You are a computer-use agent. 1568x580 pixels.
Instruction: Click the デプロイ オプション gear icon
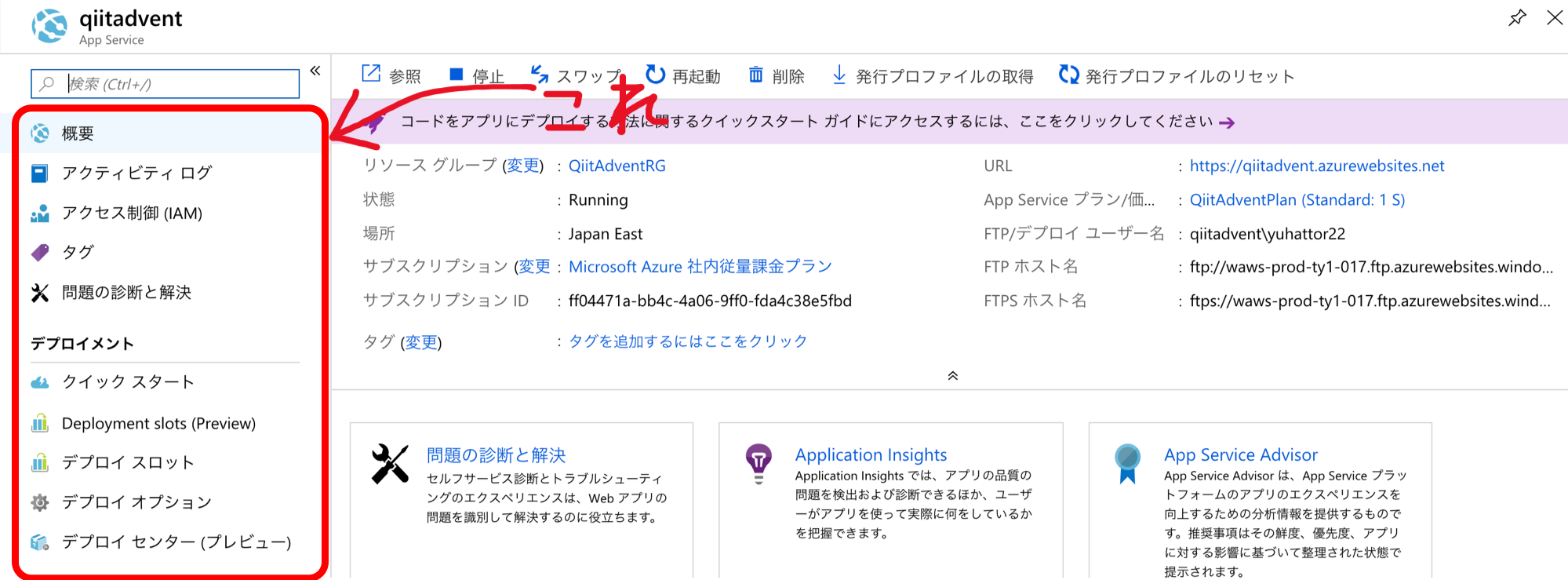tap(40, 502)
